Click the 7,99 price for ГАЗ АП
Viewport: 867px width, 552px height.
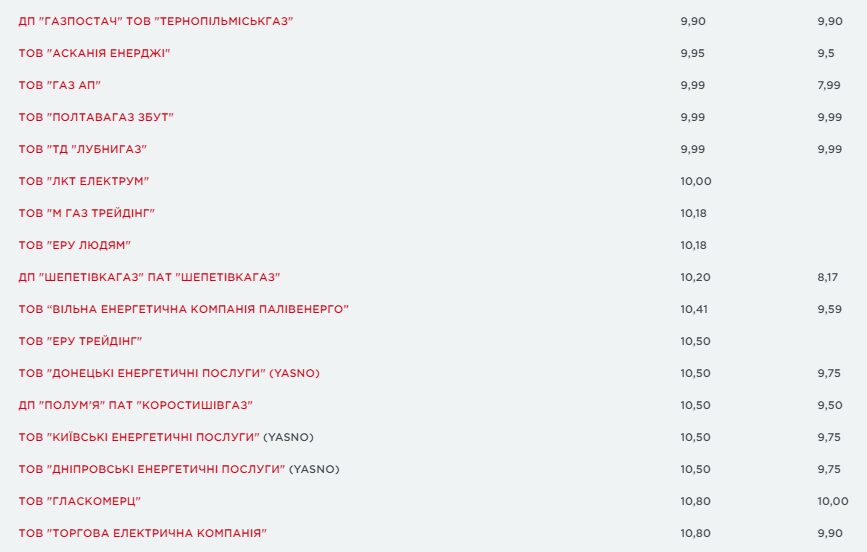click(829, 85)
